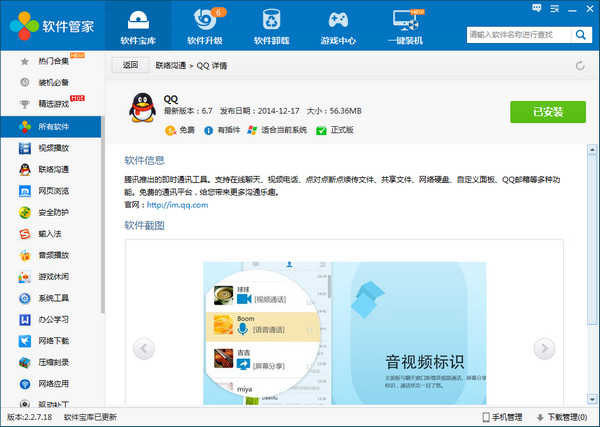Click the green 已安装 button
600x427 pixels.
click(x=547, y=111)
